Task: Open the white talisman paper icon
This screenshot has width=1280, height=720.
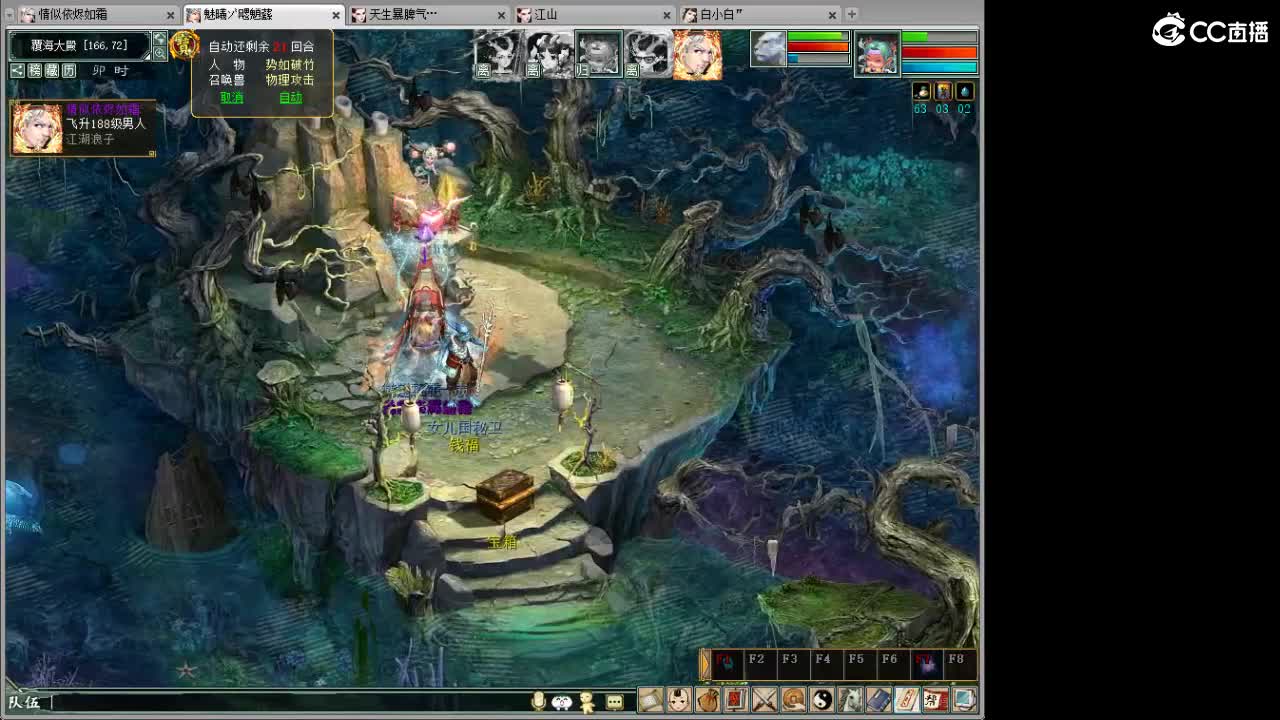Action: click(907, 700)
